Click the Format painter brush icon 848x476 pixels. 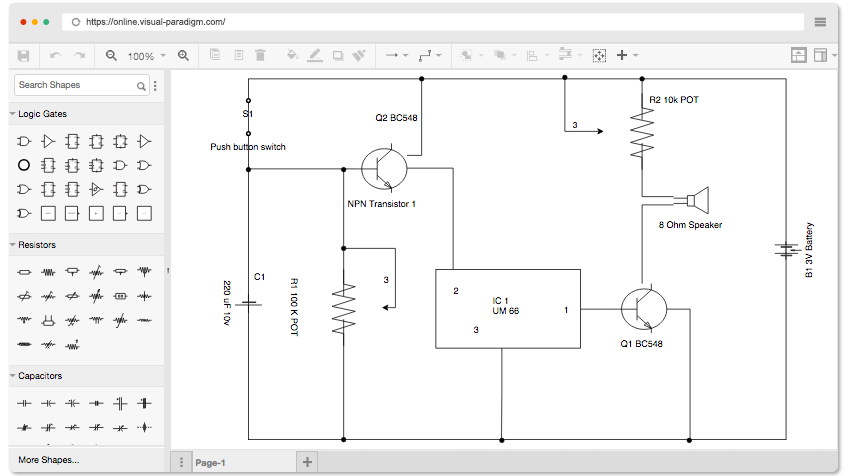[359, 55]
